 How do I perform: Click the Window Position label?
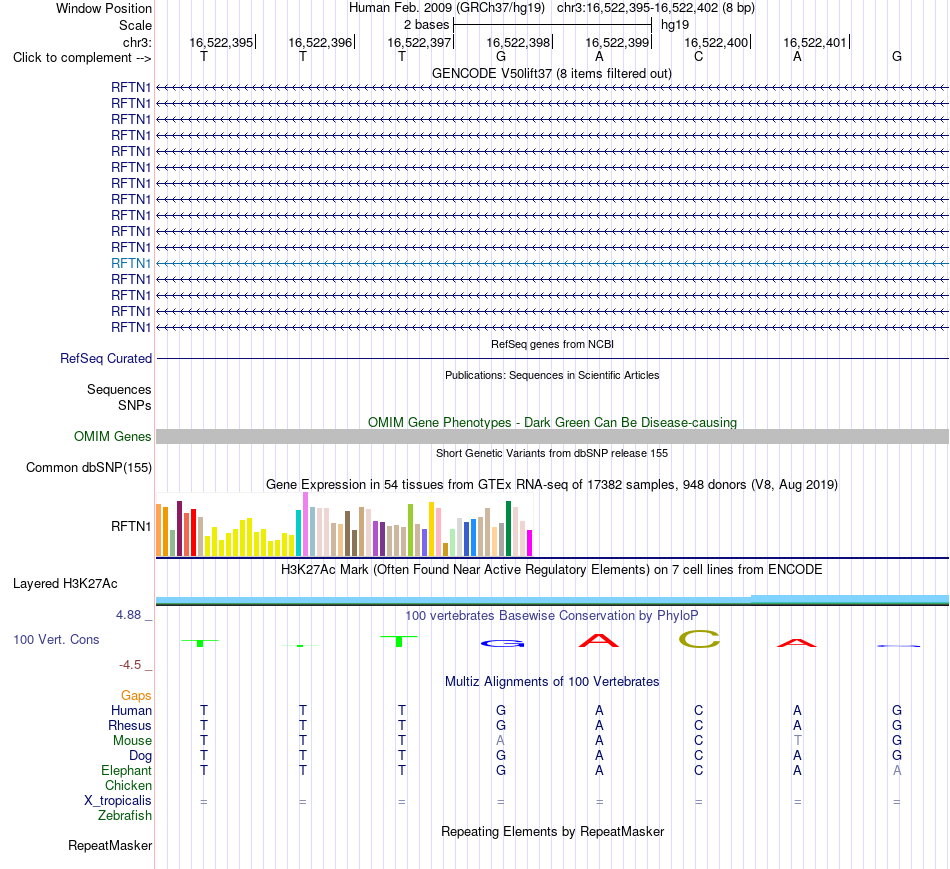(104, 8)
